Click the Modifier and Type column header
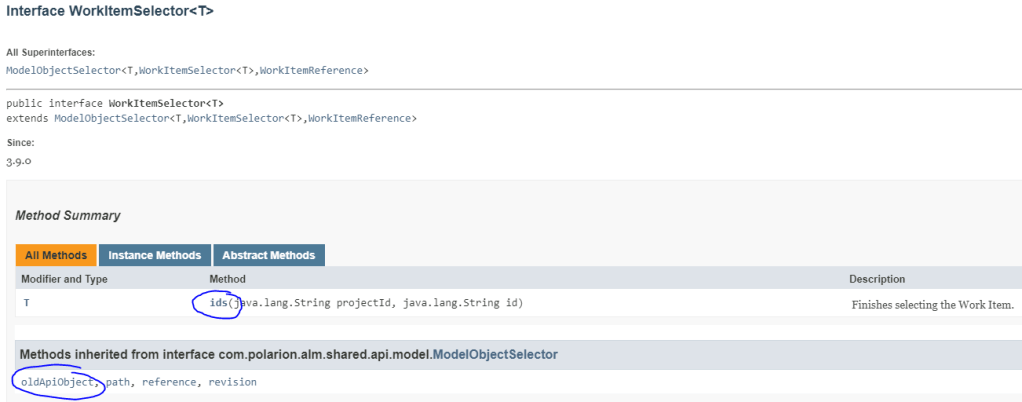 coord(64,279)
